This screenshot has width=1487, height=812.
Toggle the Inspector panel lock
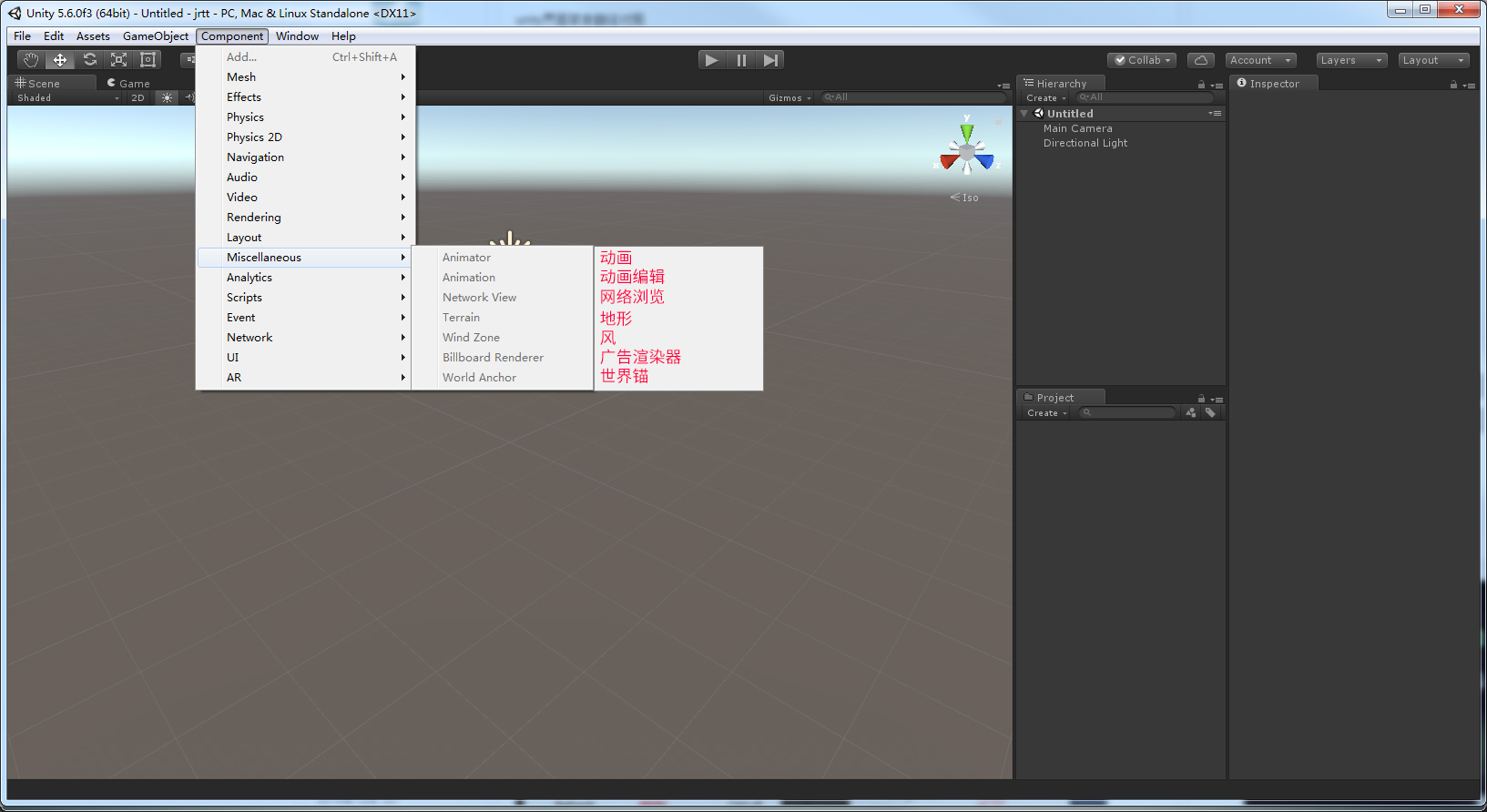click(x=1453, y=85)
